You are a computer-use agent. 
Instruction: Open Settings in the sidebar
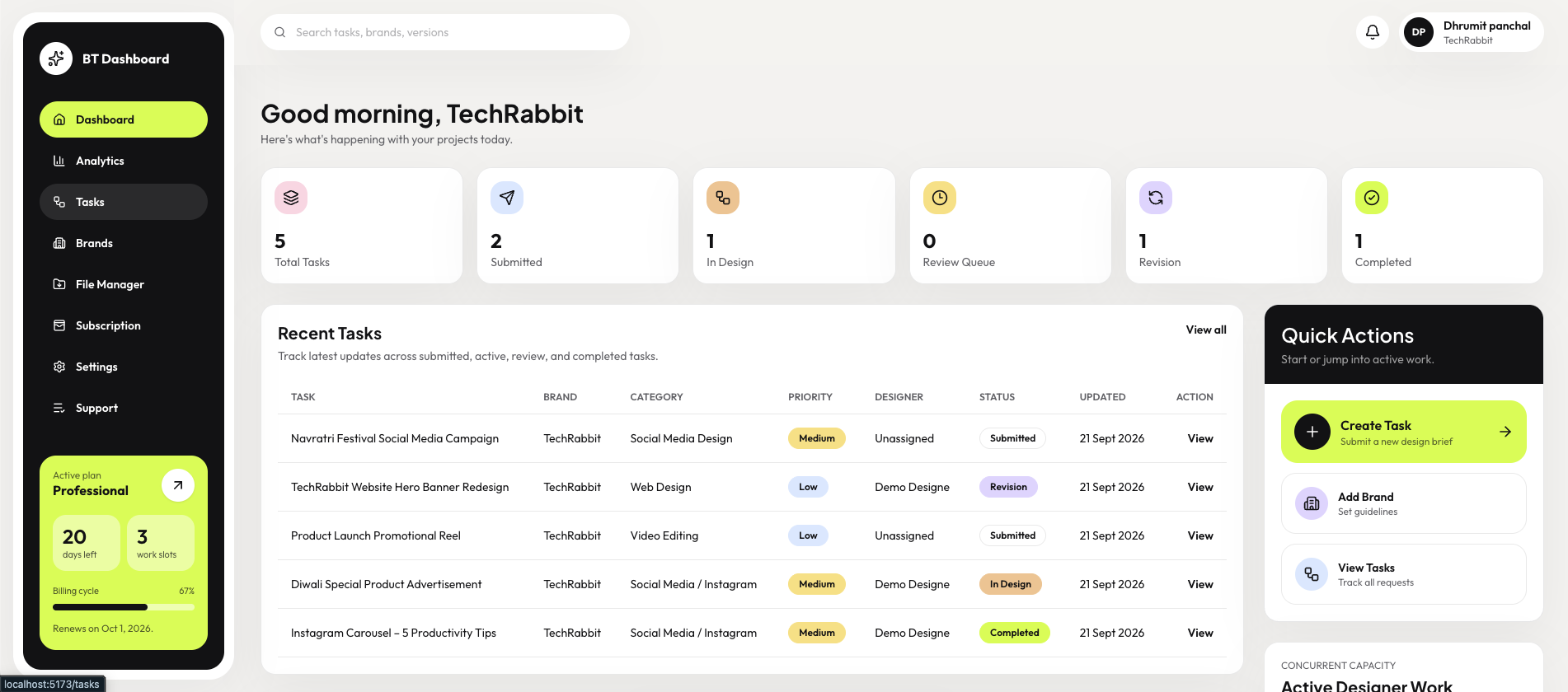pyautogui.click(x=124, y=367)
